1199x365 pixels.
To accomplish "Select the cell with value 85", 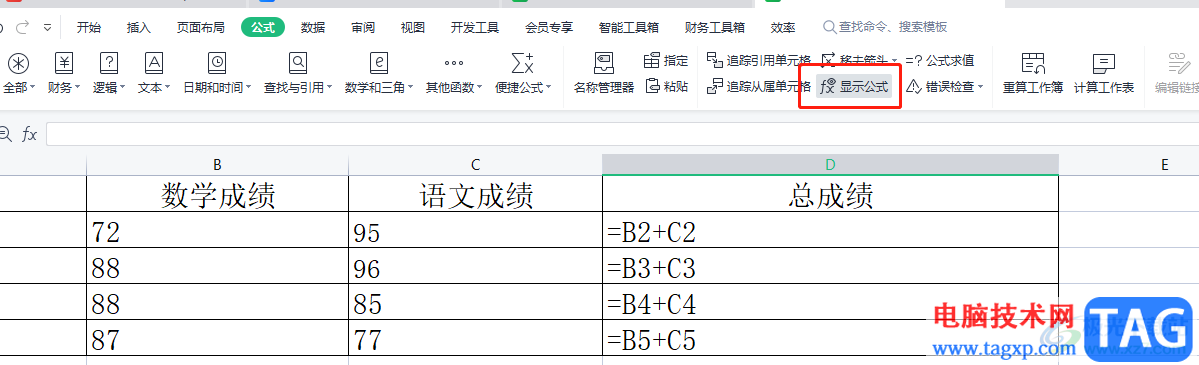I will point(475,302).
